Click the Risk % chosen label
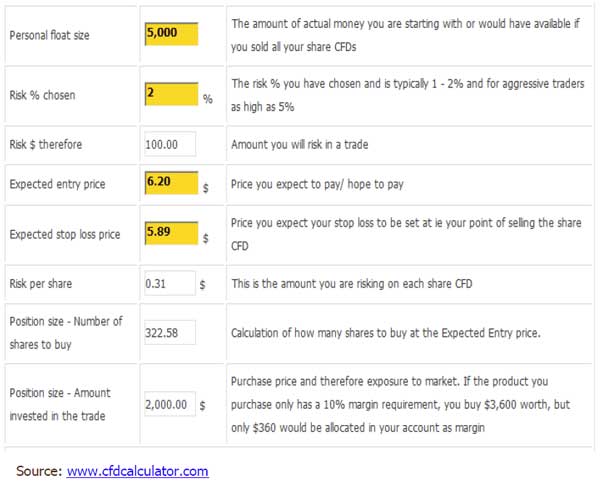600x482 pixels. click(x=42, y=95)
